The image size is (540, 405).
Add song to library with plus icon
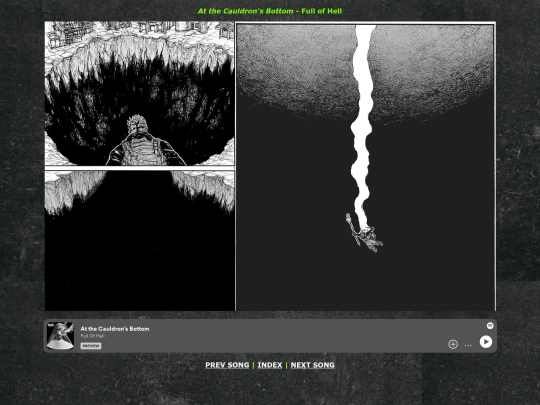453,344
